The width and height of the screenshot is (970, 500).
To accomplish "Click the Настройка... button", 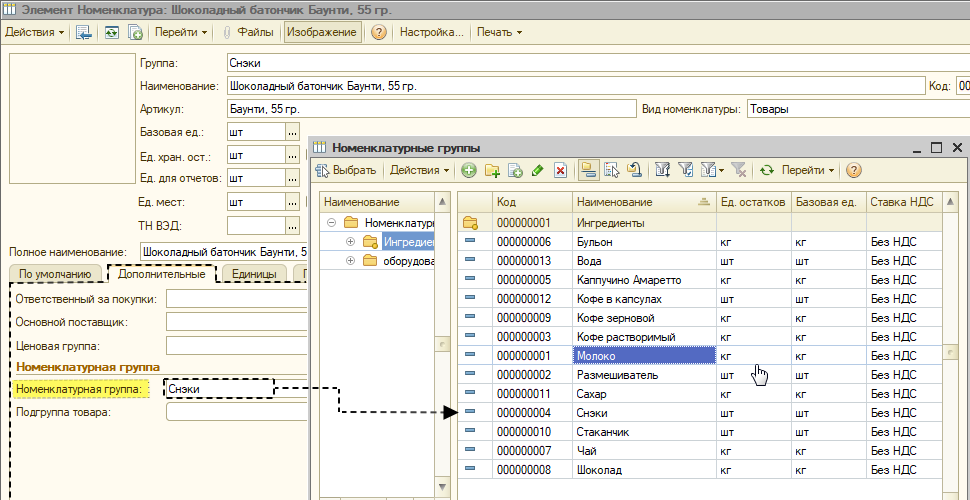I will point(431,32).
